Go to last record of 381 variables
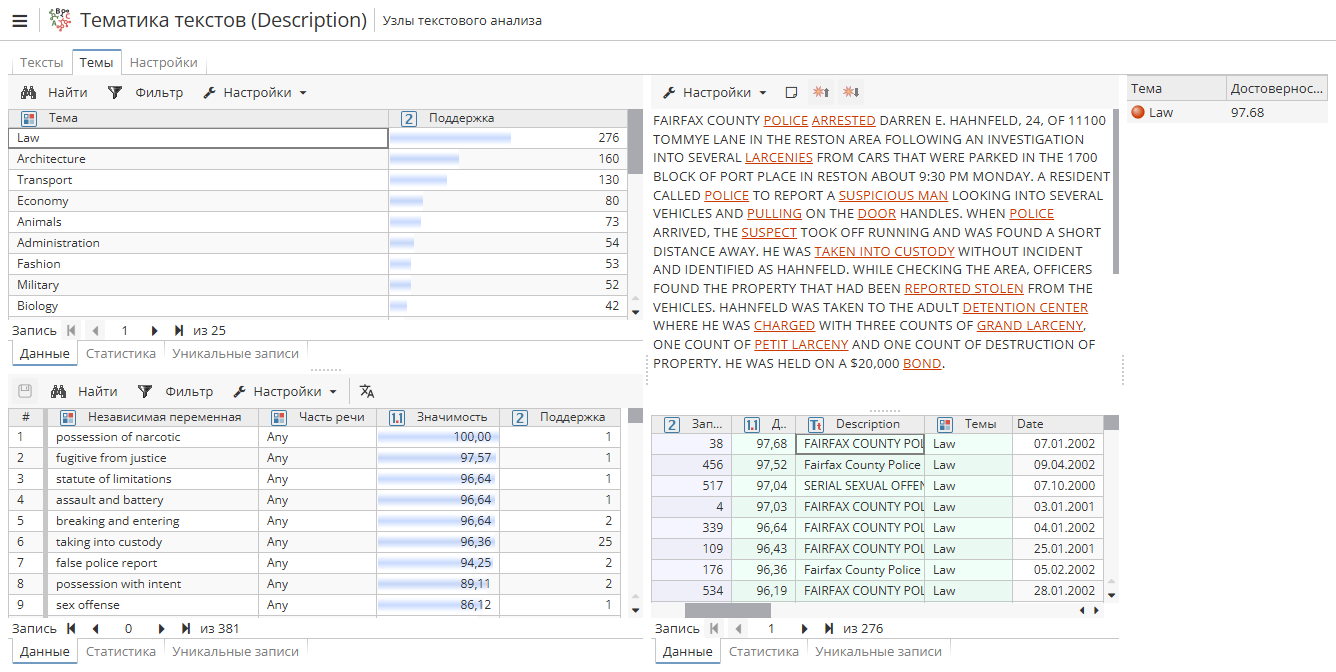1336x672 pixels. pos(186,629)
